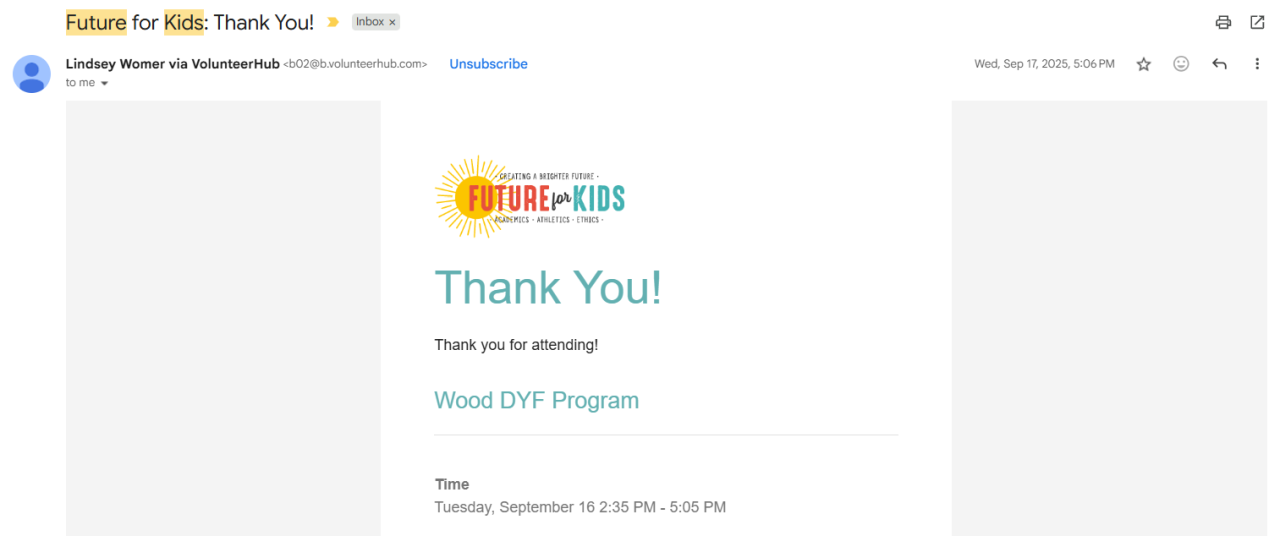Click the Future for Kids sun logo

coord(529,197)
